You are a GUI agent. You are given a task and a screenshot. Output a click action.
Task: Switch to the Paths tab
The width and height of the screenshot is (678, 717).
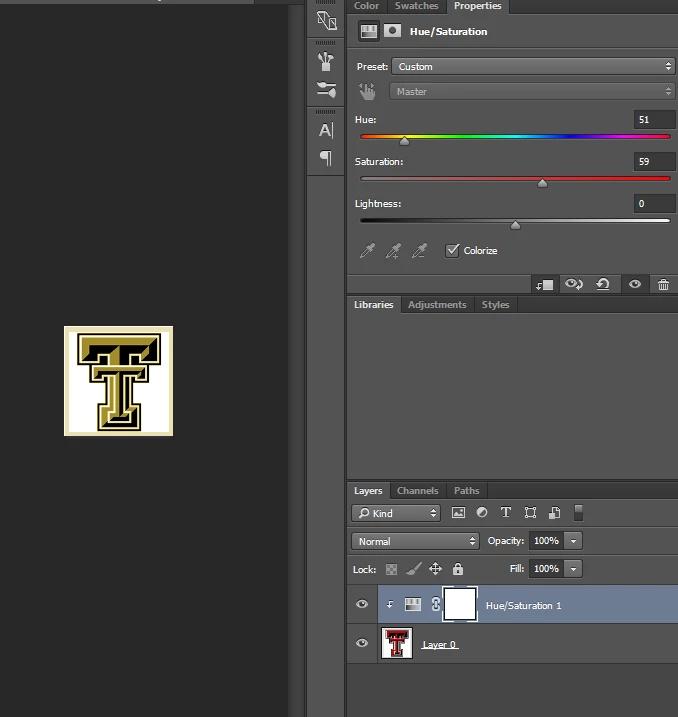pos(466,491)
